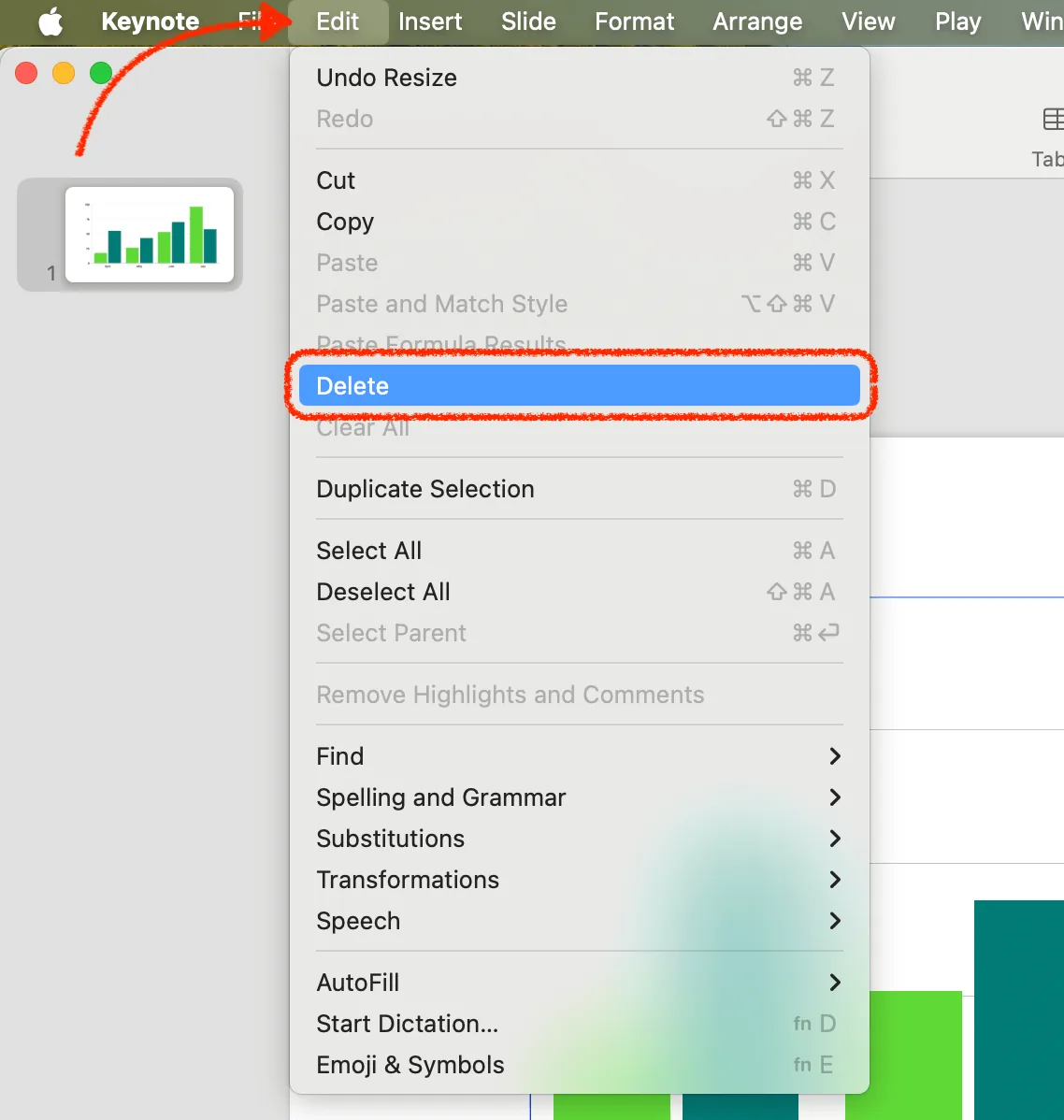Open the Insert menu
The height and width of the screenshot is (1120, 1064).
430,22
